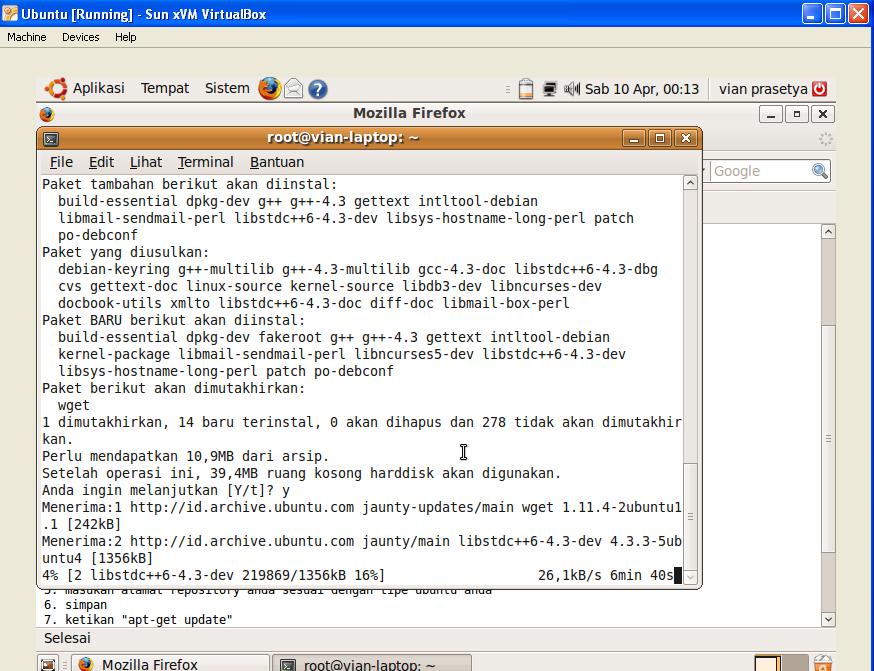Minimize the terminal window
The image size is (874, 671).
click(634, 138)
